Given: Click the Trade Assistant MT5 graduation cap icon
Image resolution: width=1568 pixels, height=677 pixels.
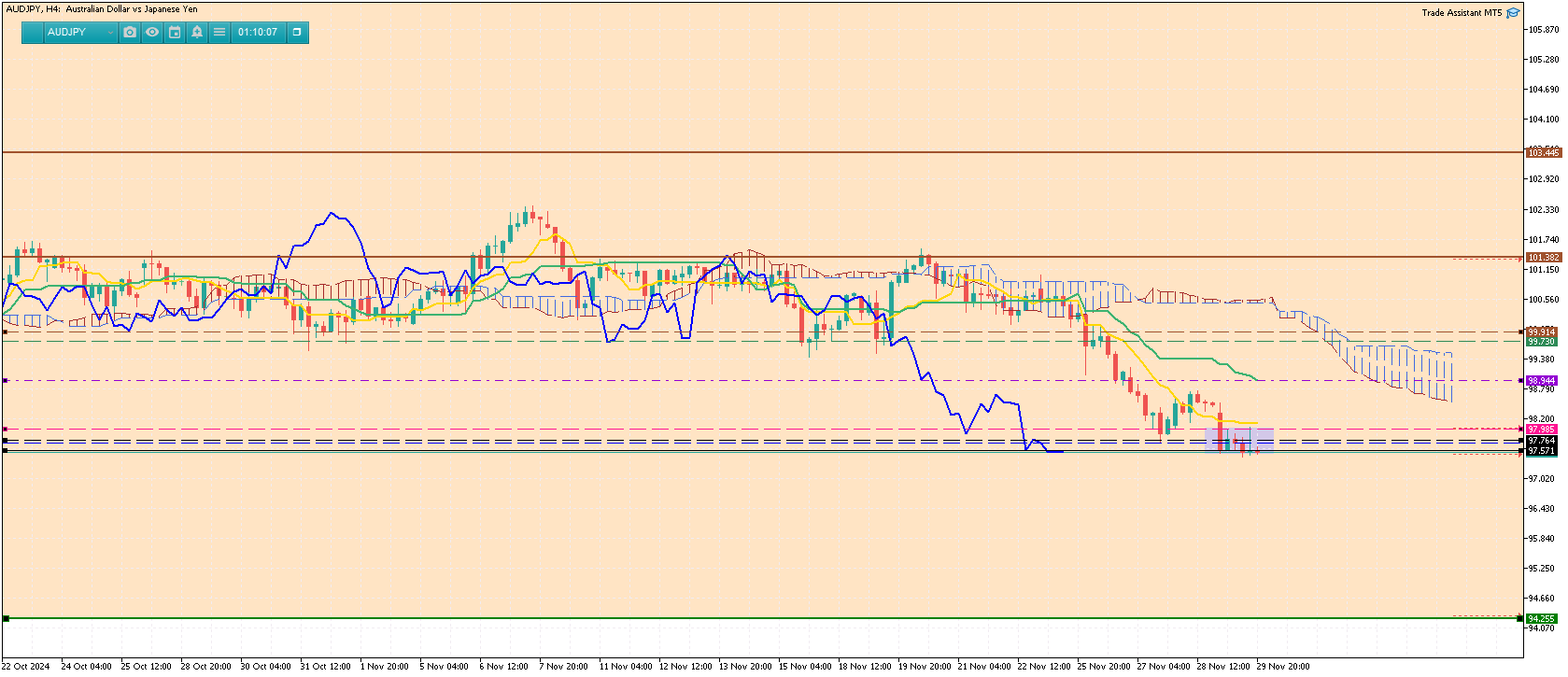Looking at the screenshot, I should pyautogui.click(x=1513, y=13).
